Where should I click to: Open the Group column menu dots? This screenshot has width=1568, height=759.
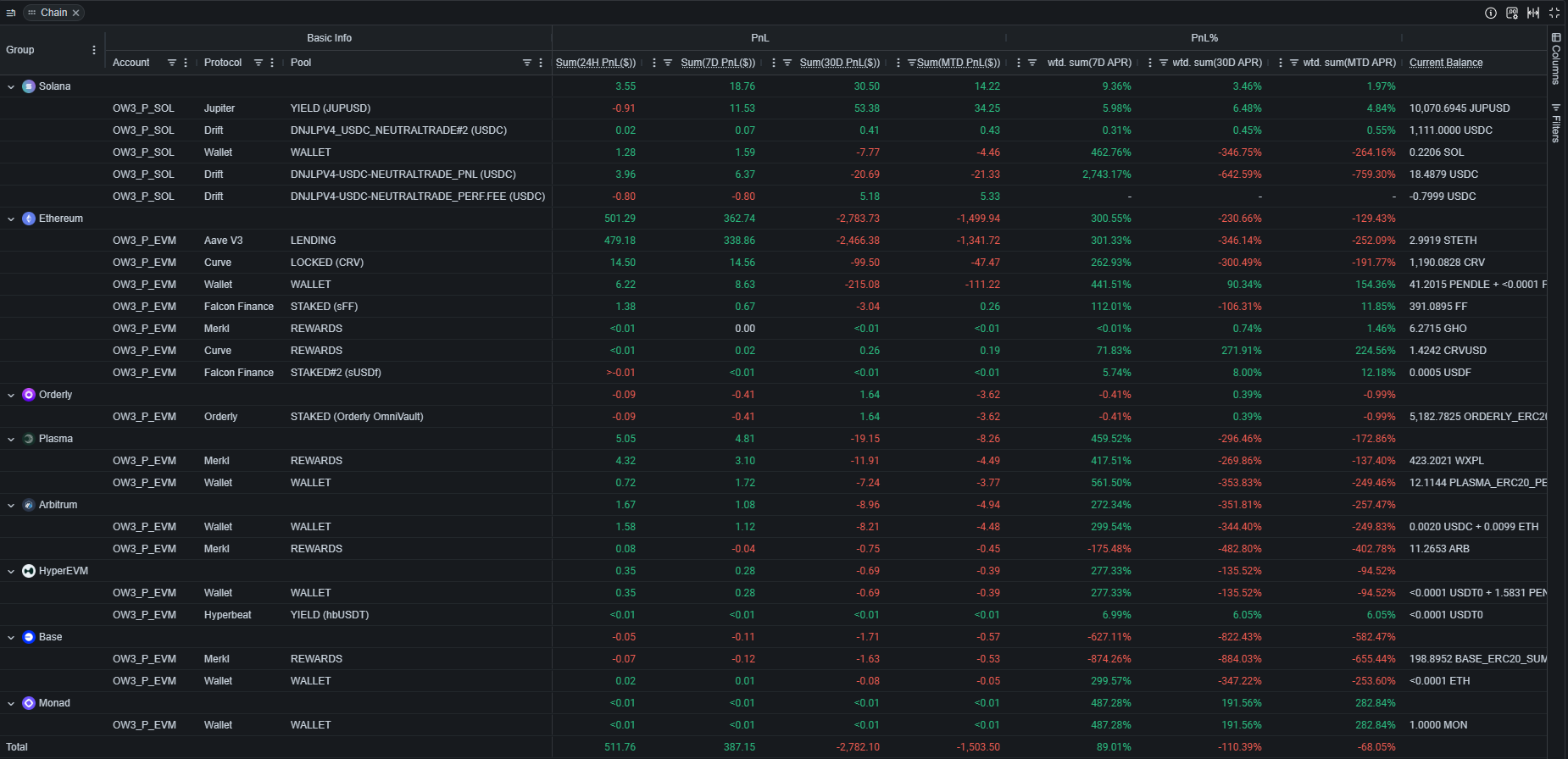coord(94,50)
